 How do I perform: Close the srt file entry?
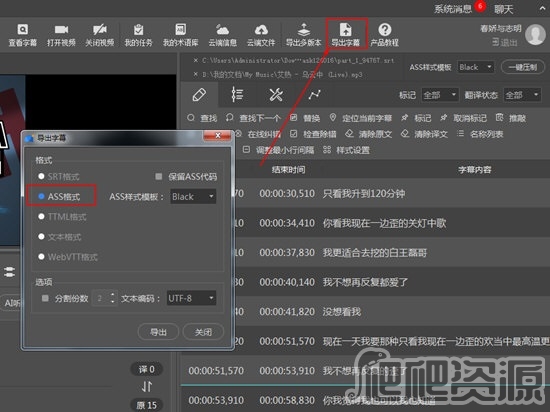point(196,60)
